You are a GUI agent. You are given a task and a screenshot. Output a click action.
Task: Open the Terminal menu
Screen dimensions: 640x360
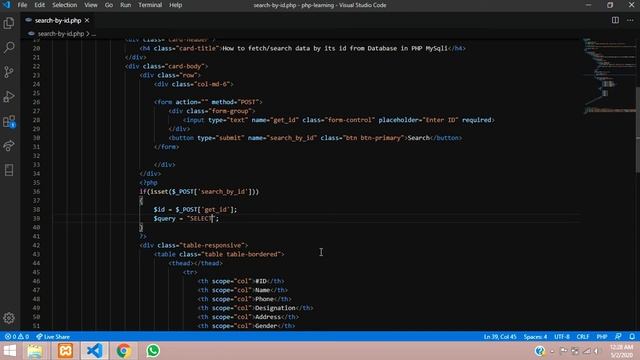click(x=150, y=5)
